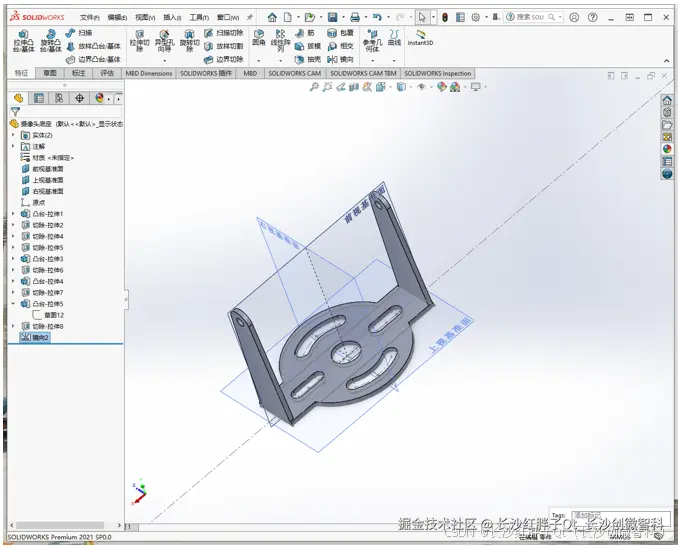Open PropertyManager tab in left panel

point(39,98)
